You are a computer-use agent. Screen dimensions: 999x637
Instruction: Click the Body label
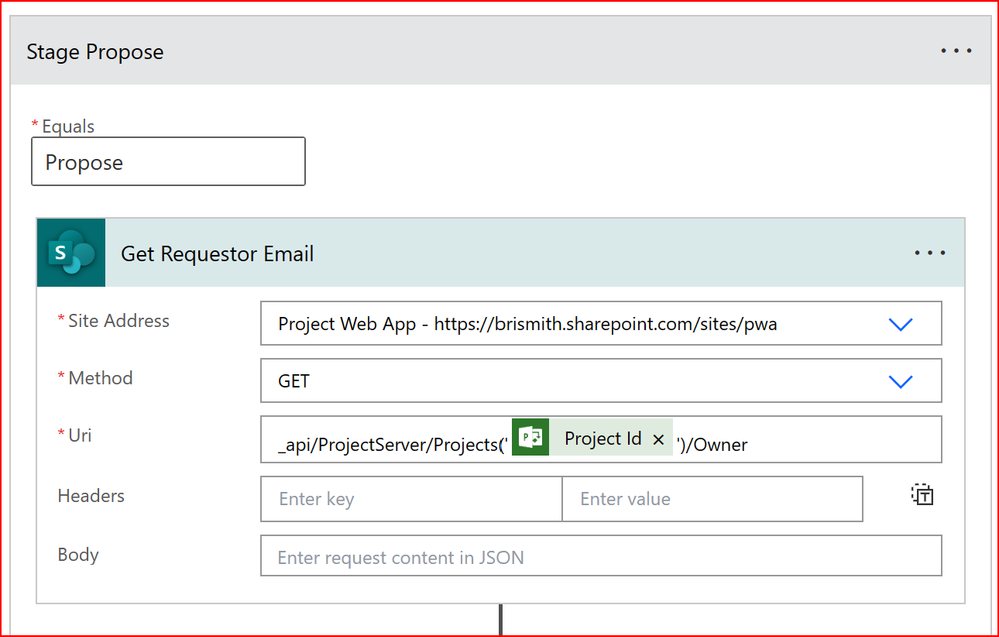point(78,555)
